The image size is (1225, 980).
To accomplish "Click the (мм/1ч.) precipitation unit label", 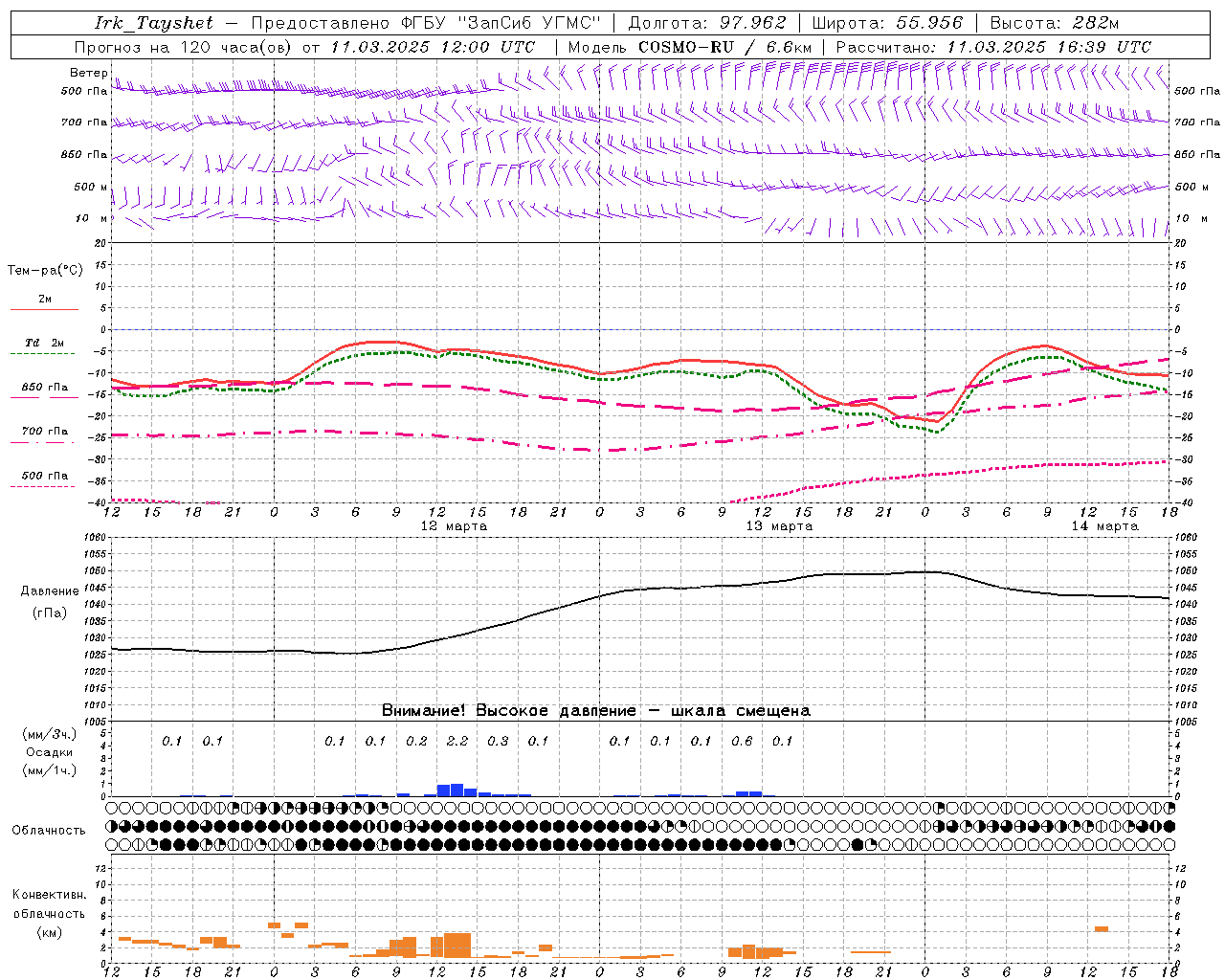I will tap(50, 770).
